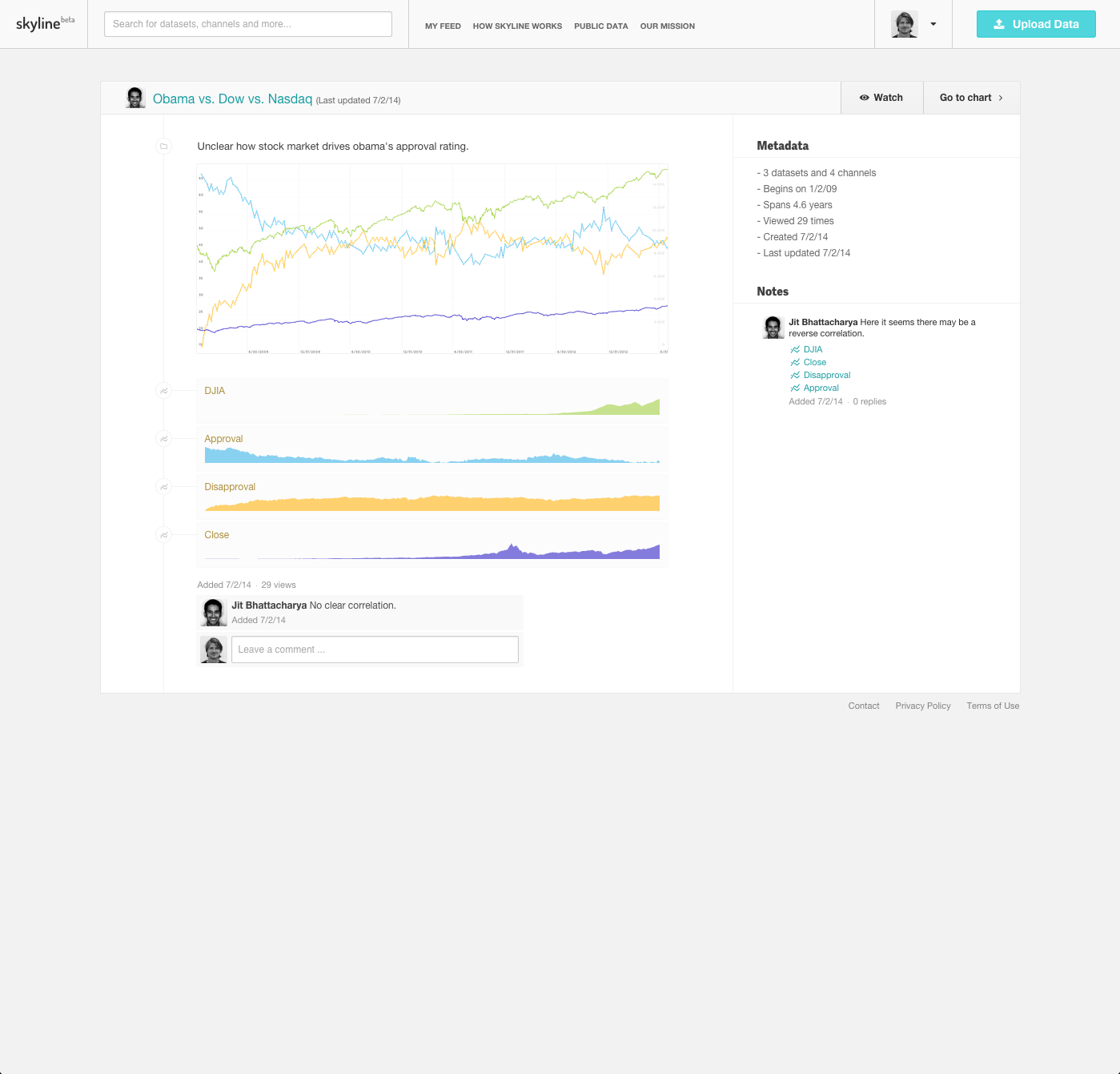
Task: Click the Upload Data button
Action: 1036,24
